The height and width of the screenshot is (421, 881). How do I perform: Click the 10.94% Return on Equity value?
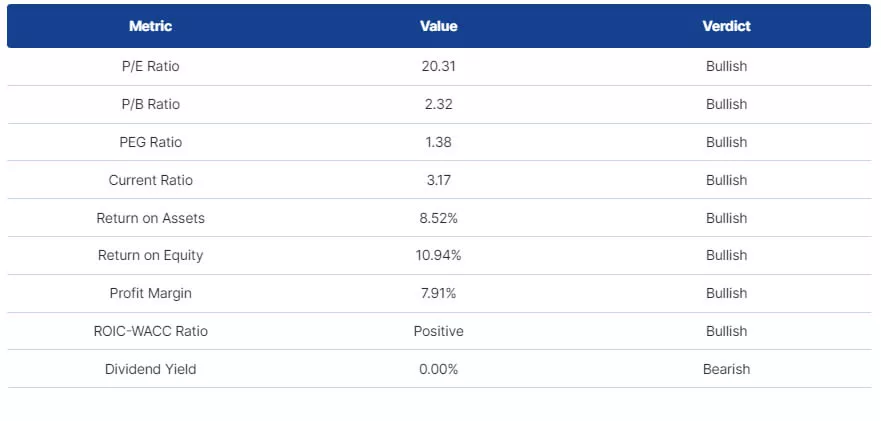tap(438, 255)
